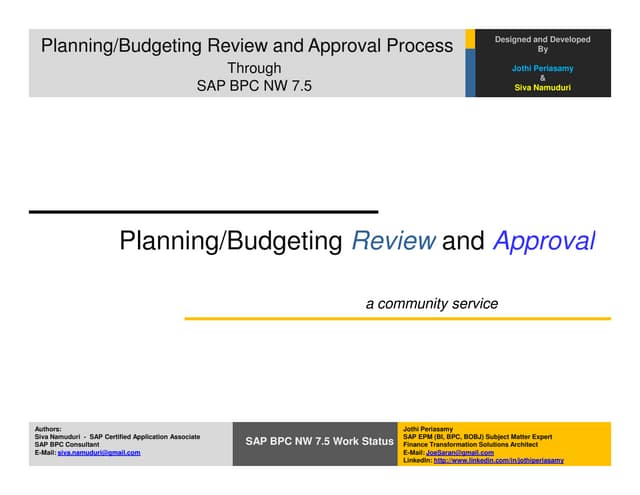Open the siva.namuduri@gmail.com email link
The image size is (640, 495).
click(99, 453)
